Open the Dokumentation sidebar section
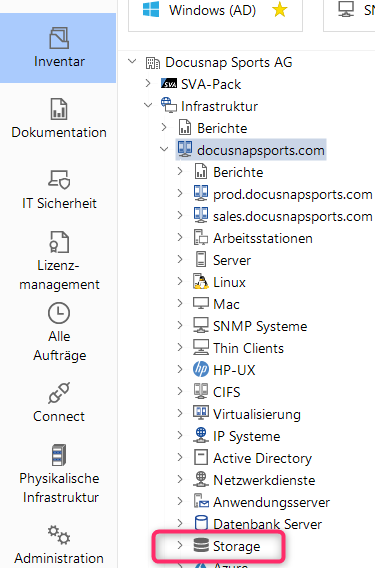Screen dimensions: 375x568 click(x=59, y=118)
